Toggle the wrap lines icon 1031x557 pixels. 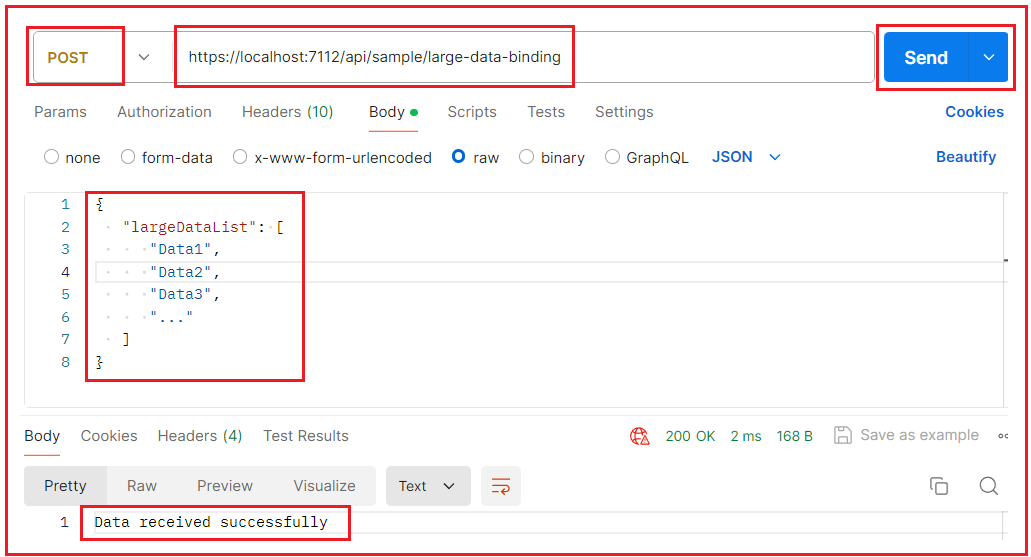coord(500,486)
